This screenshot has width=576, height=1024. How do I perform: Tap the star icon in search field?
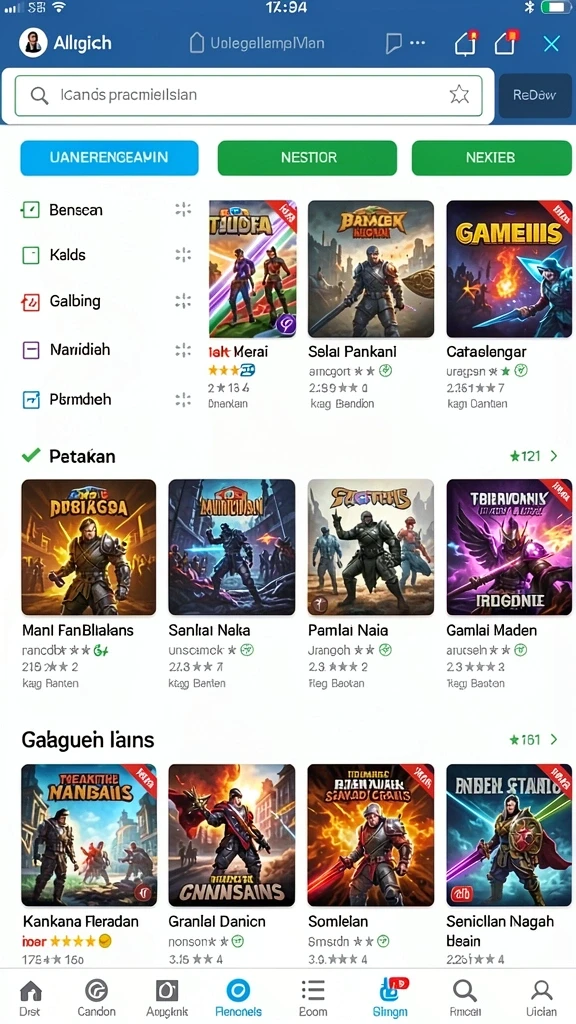pyautogui.click(x=459, y=95)
